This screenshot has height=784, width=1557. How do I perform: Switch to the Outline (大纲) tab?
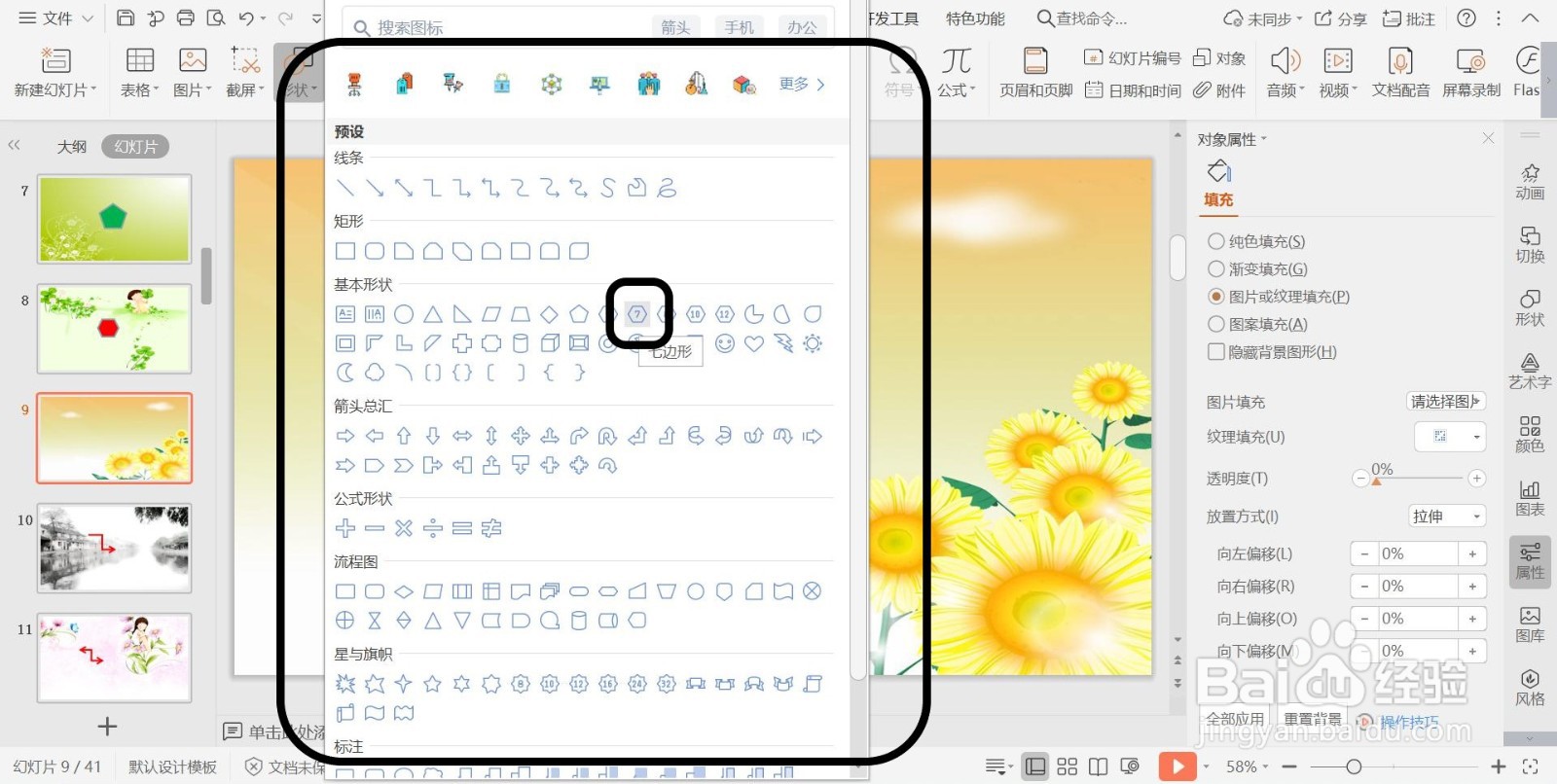click(72, 147)
